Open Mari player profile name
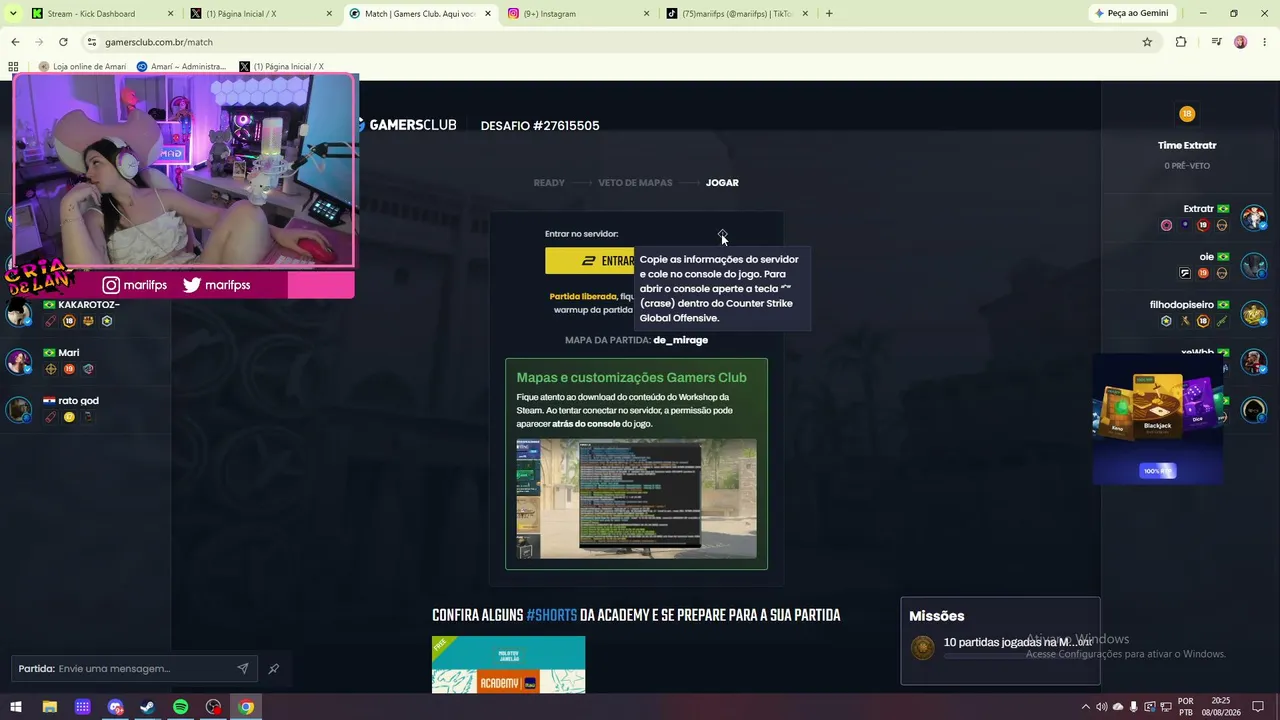 (x=68, y=353)
